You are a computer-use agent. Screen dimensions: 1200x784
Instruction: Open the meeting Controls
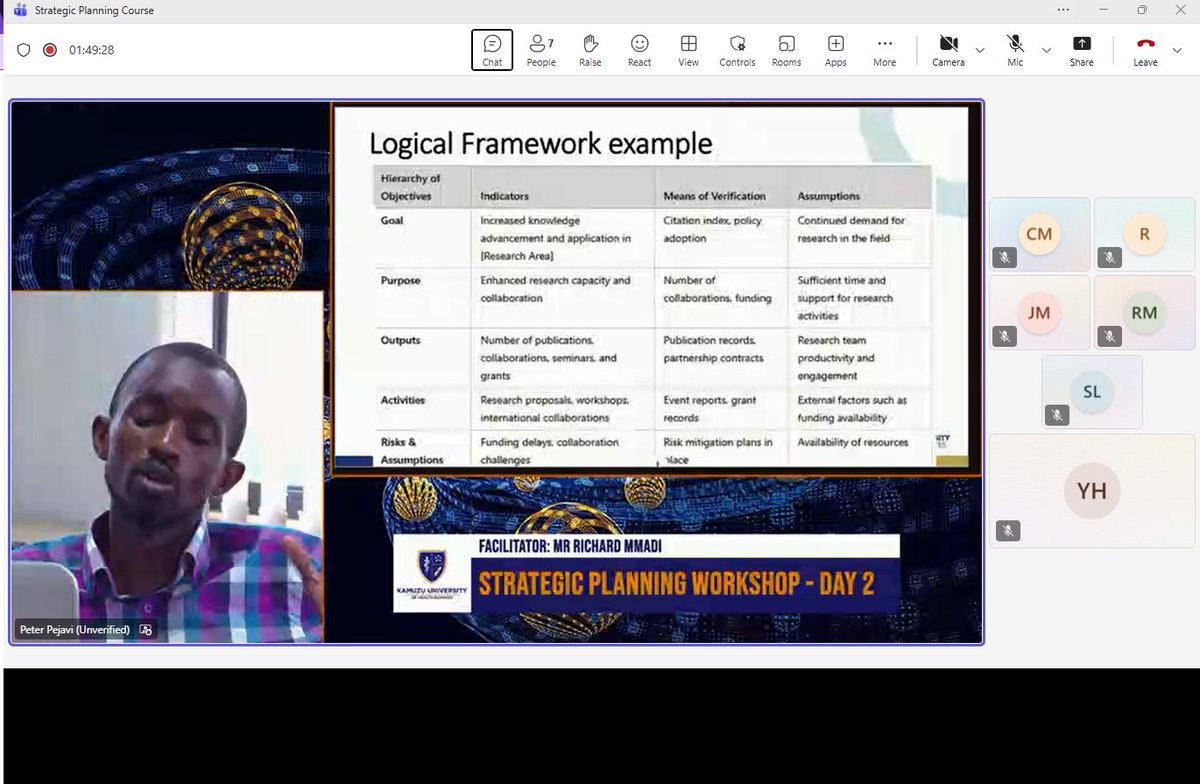point(737,50)
